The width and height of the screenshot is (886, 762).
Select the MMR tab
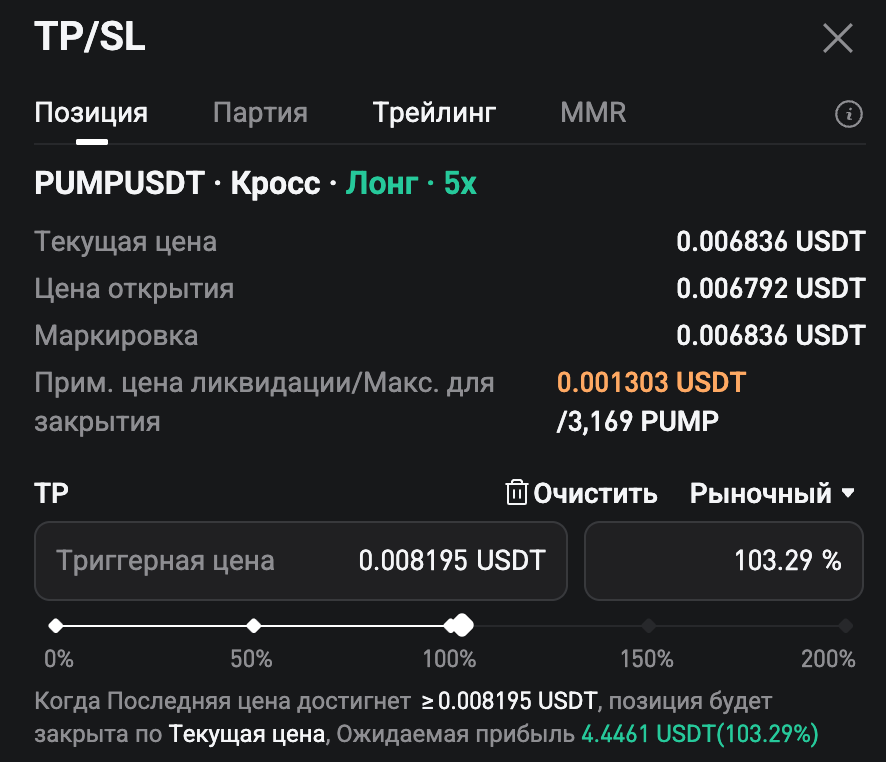[593, 113]
